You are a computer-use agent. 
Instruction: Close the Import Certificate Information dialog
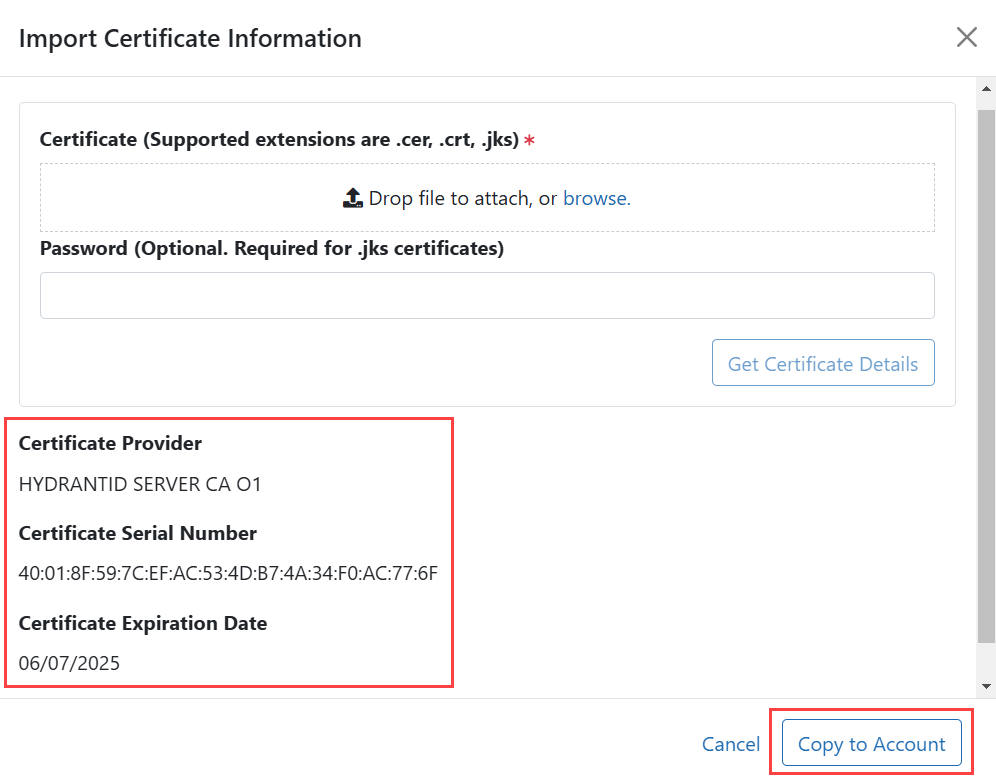click(x=966, y=37)
